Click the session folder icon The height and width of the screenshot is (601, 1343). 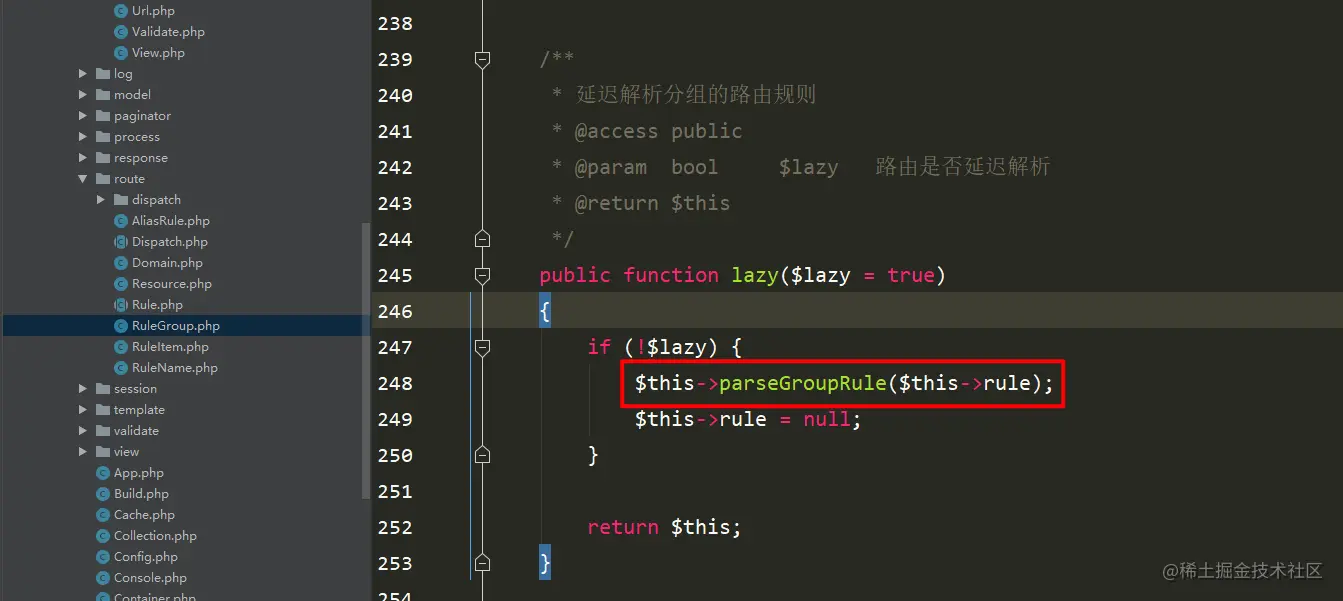[x=103, y=389]
